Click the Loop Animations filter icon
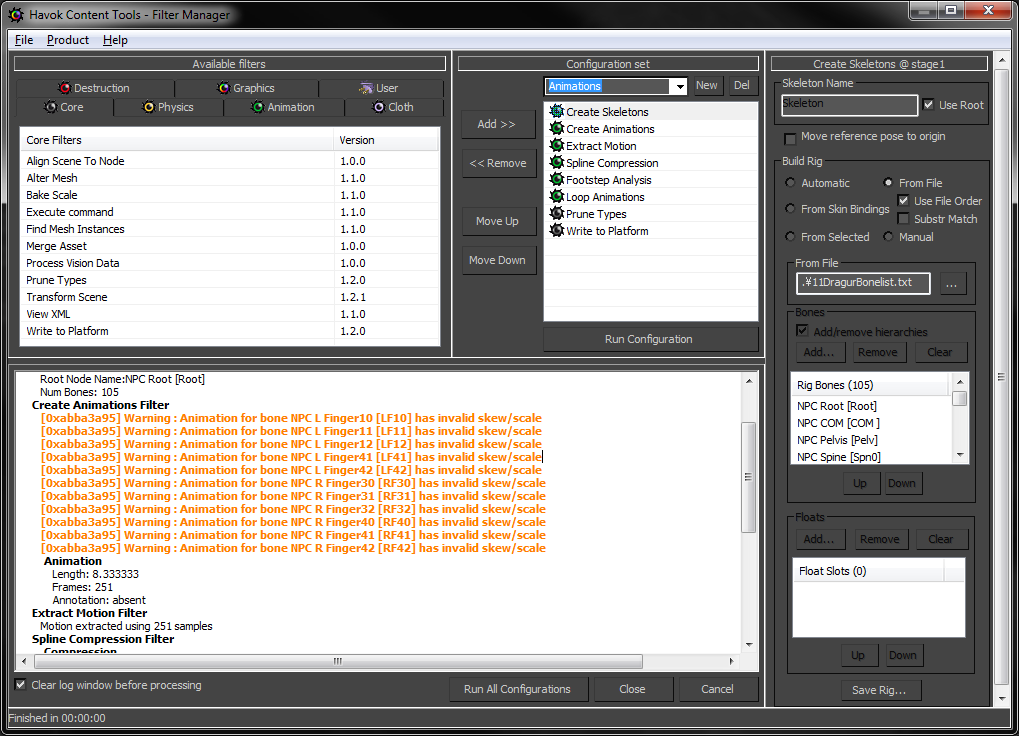1019x736 pixels. [557, 196]
